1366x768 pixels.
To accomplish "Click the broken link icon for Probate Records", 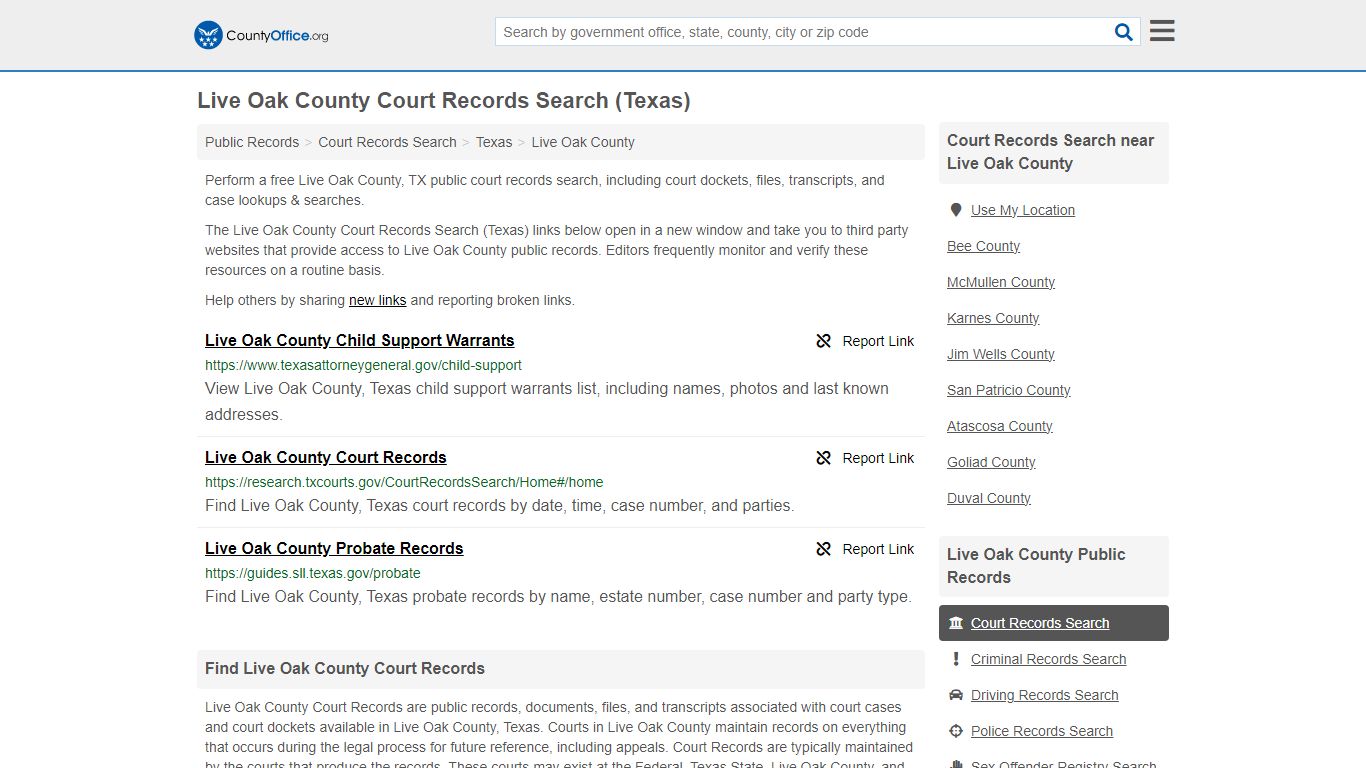I will (x=824, y=549).
